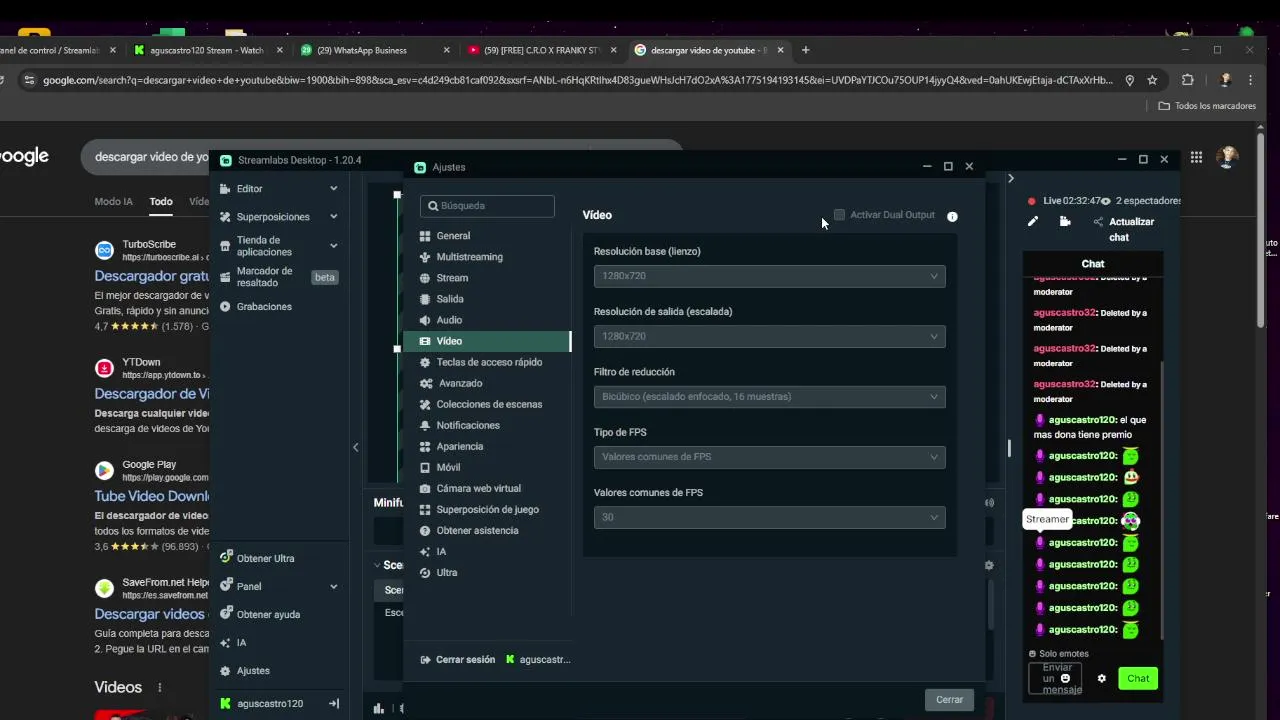The height and width of the screenshot is (720, 1280).
Task: Collapse chat panel with top arrow
Action: tap(1010, 179)
